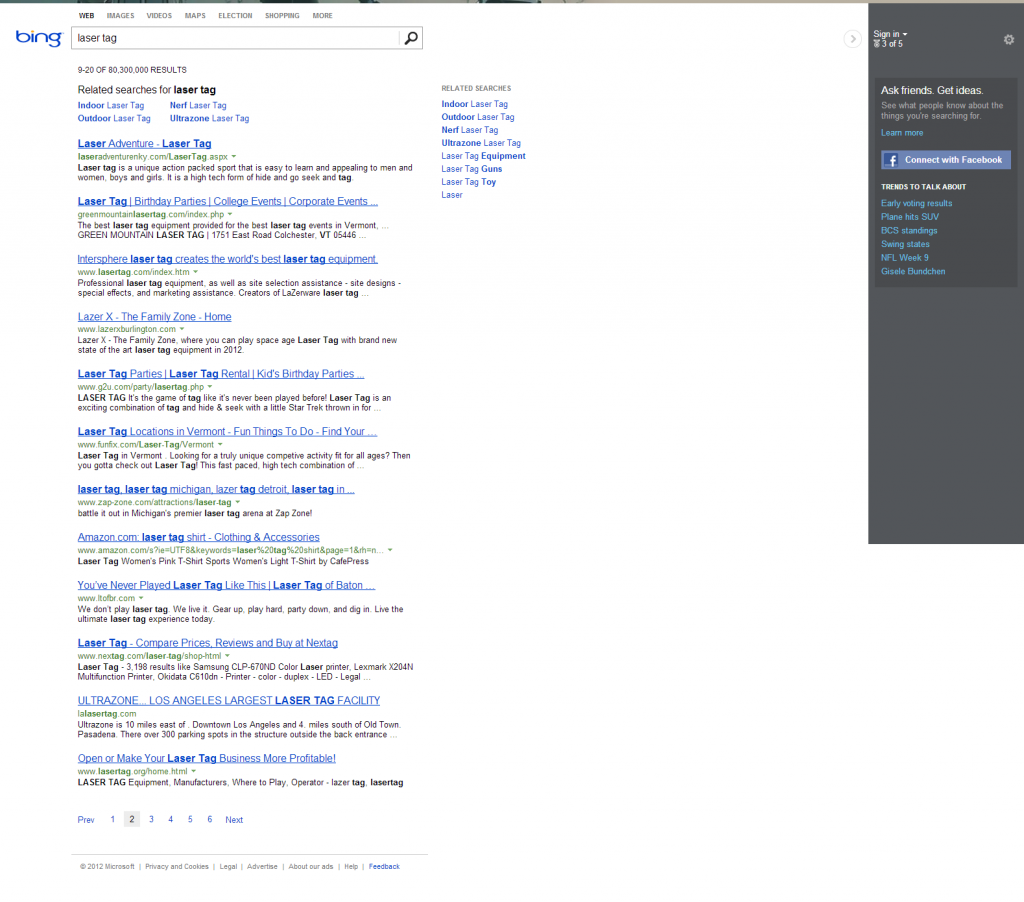The width and height of the screenshot is (1024, 902).
Task: Click the magnifying glass search button
Action: point(411,38)
